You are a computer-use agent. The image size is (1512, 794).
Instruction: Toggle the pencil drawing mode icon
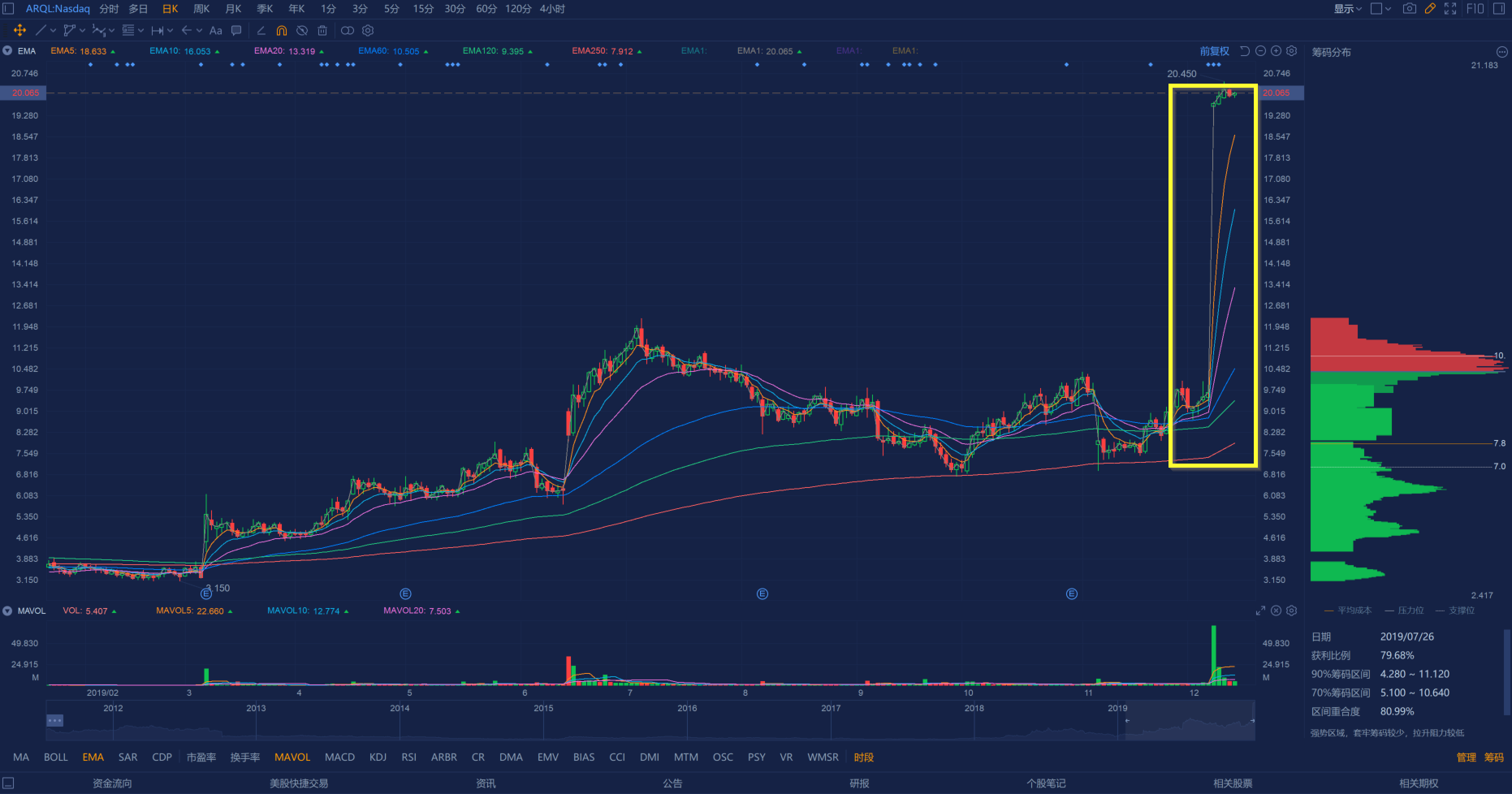(1430, 8)
